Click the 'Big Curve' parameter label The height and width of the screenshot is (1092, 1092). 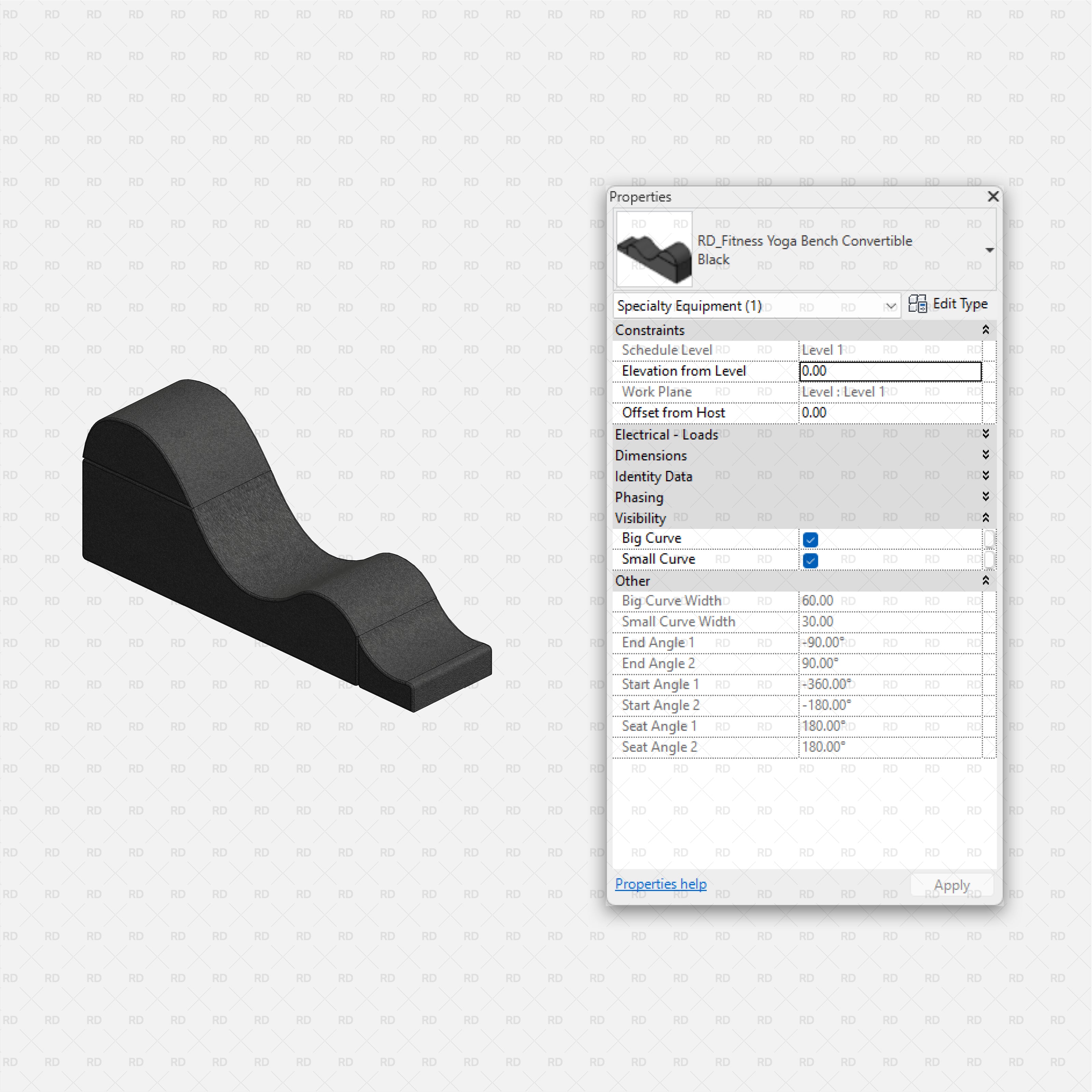click(x=651, y=538)
